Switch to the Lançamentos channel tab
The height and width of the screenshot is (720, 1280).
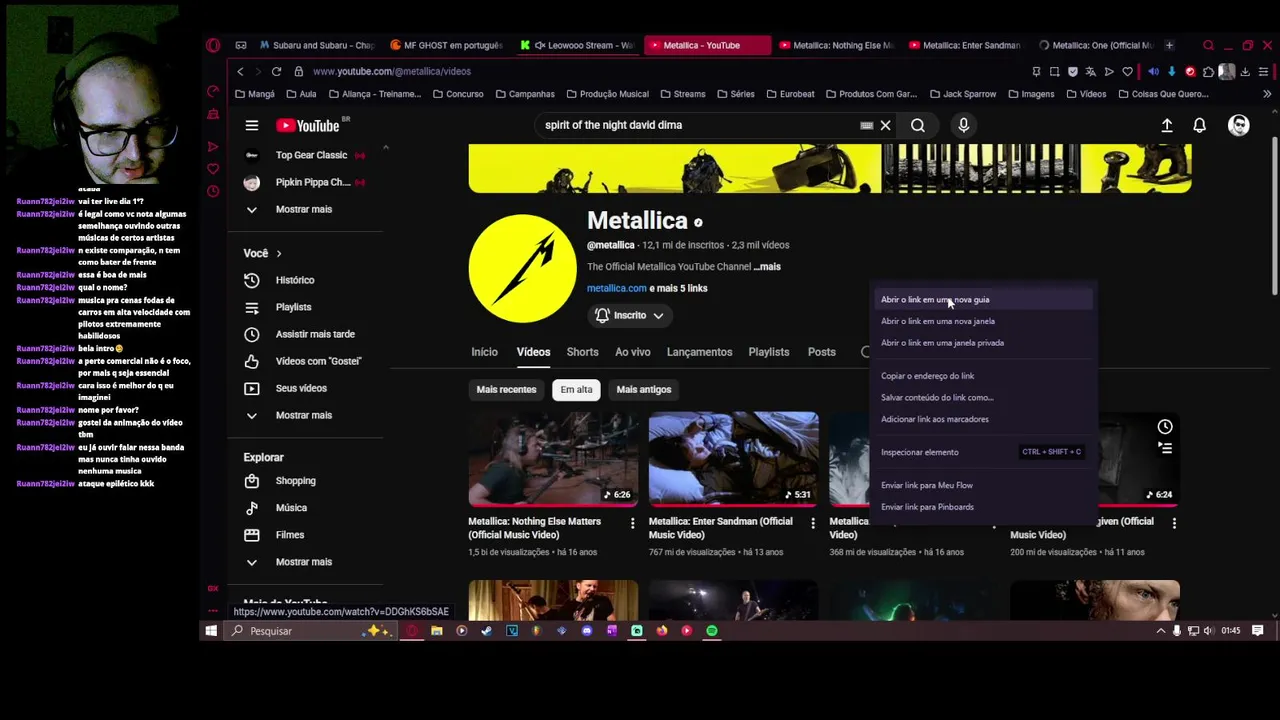[x=699, y=352]
